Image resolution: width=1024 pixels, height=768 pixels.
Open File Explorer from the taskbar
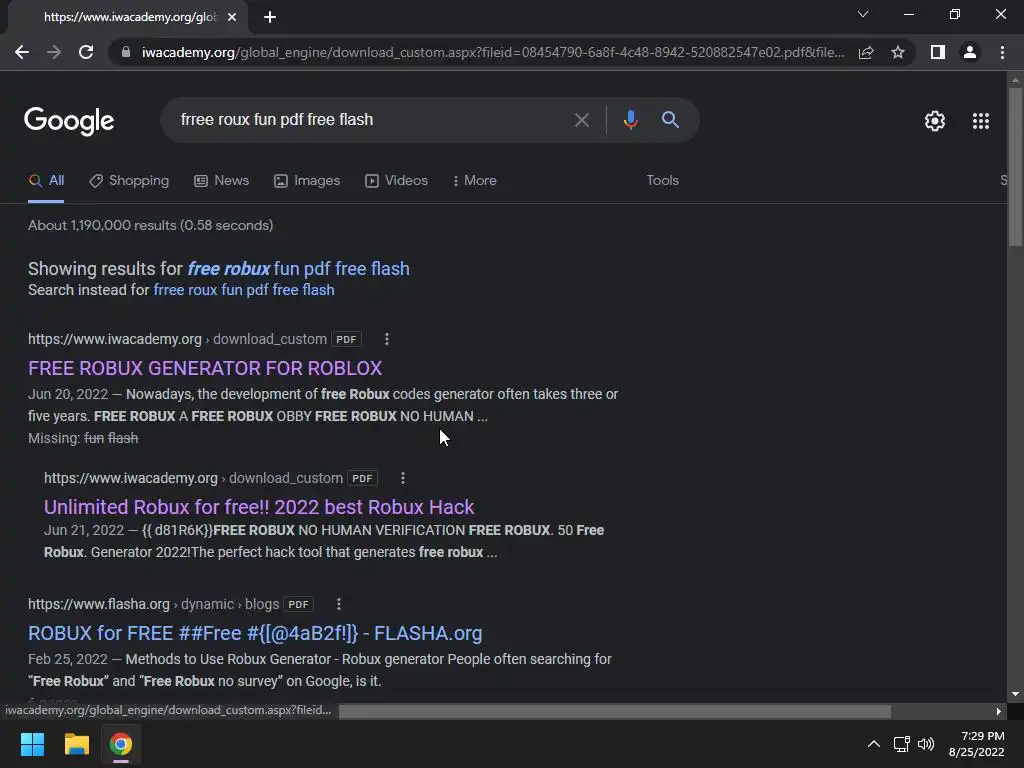76,744
